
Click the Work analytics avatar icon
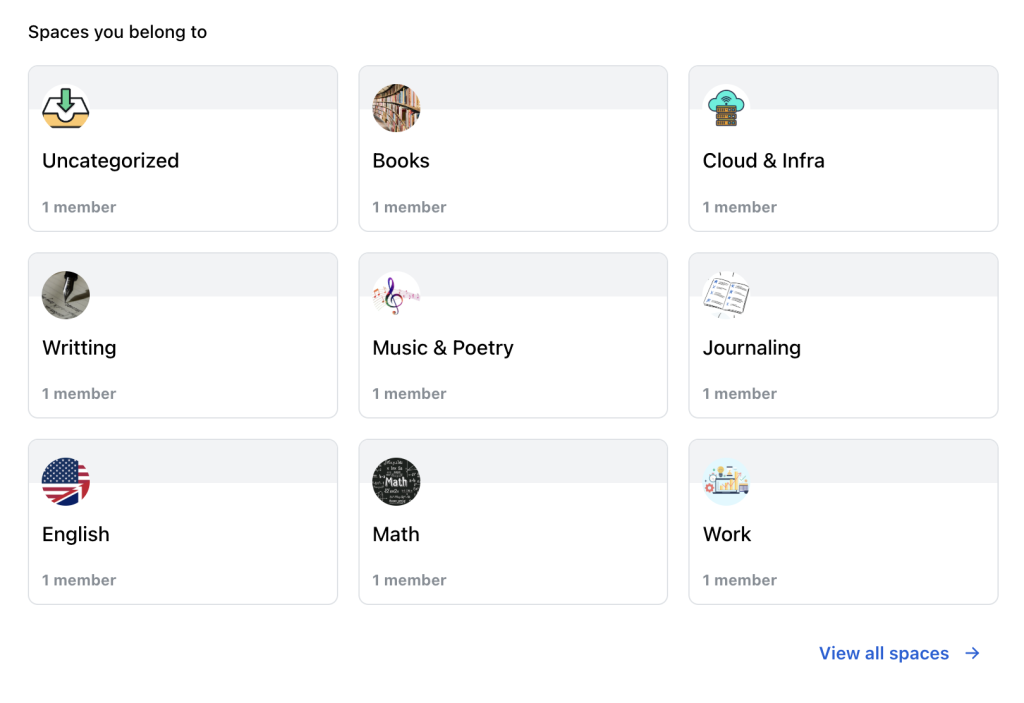click(x=727, y=482)
